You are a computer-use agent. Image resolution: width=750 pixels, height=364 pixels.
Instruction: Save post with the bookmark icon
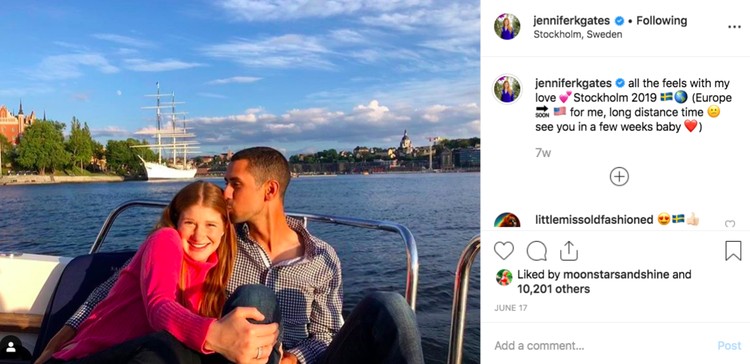coord(733,251)
